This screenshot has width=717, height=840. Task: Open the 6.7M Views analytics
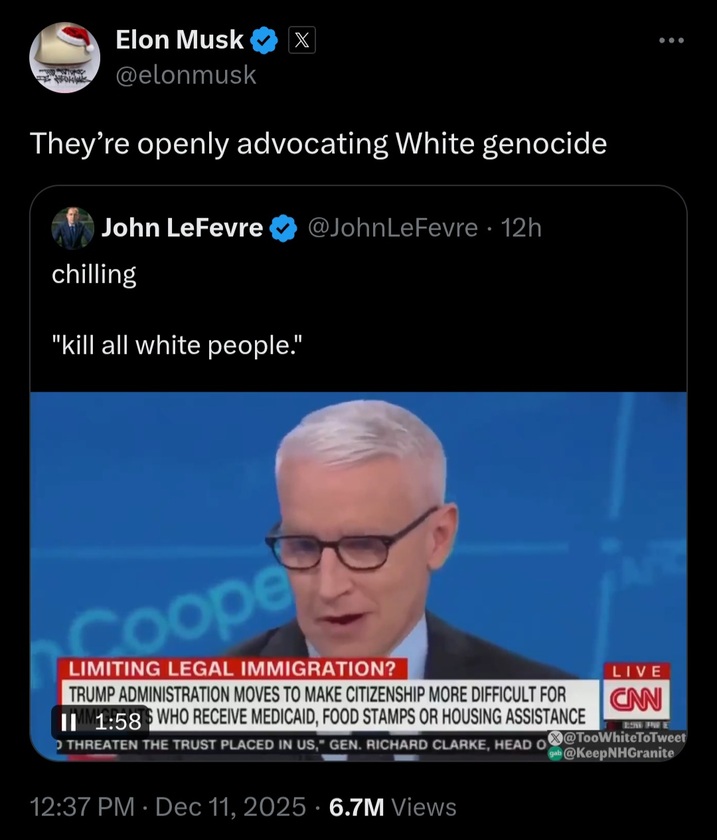pyautogui.click(x=393, y=807)
